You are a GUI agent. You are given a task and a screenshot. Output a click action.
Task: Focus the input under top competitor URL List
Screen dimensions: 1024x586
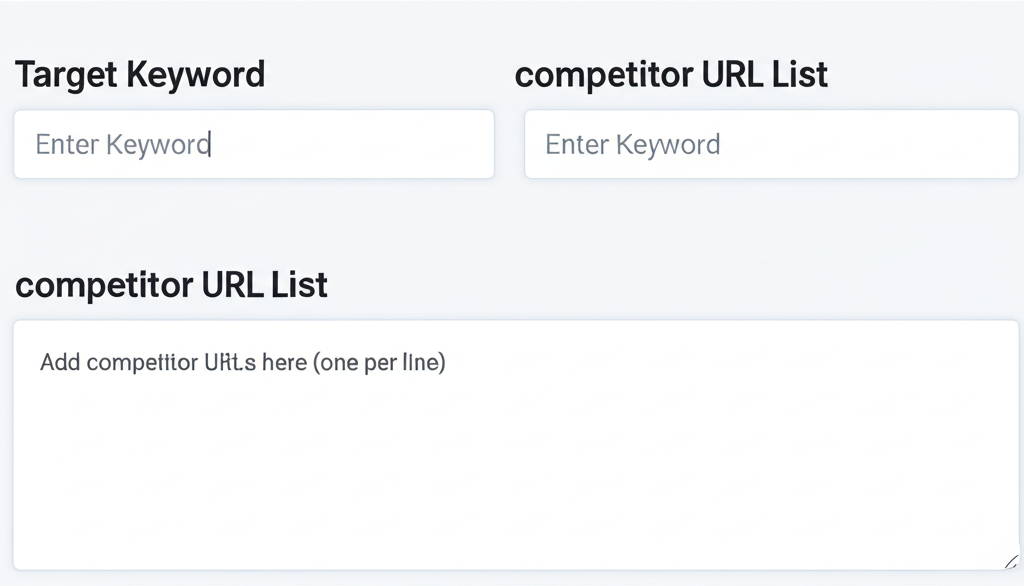pyautogui.click(x=770, y=144)
